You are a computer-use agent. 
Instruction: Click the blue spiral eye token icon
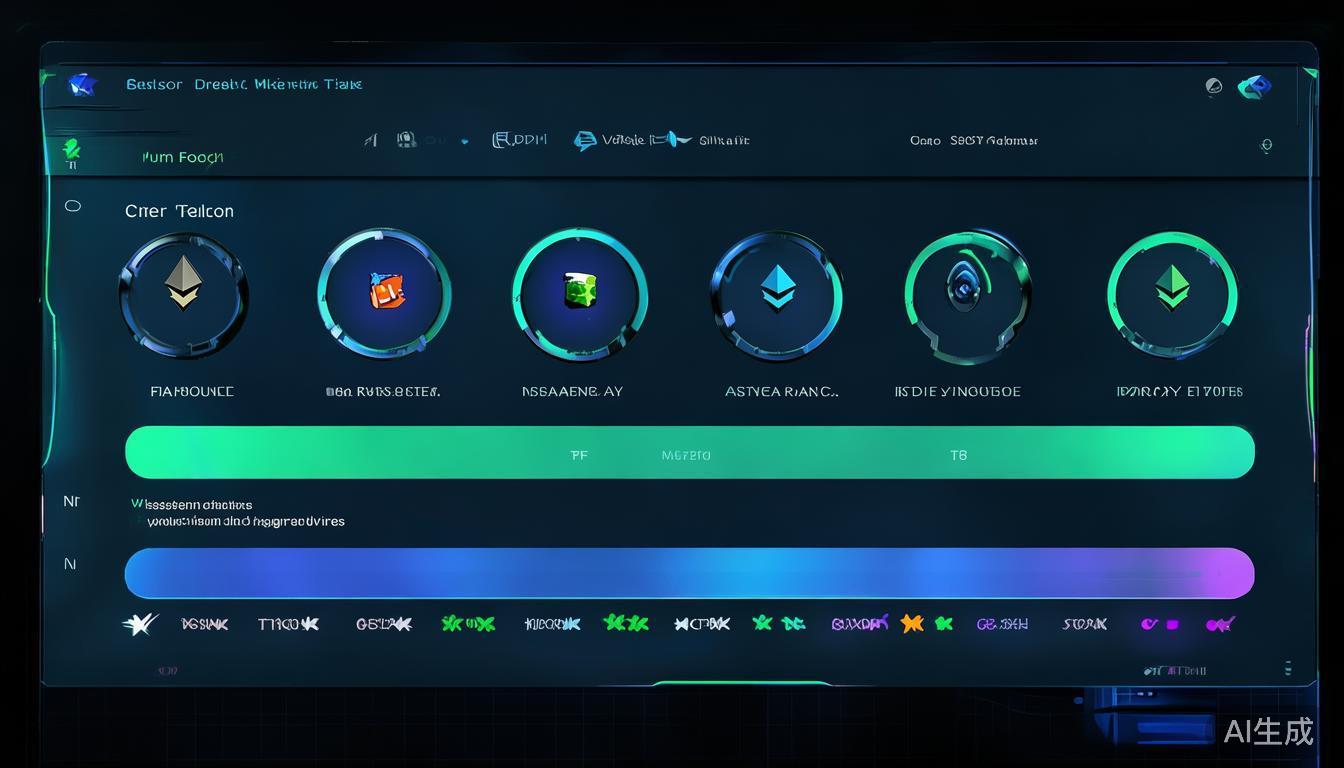(962, 293)
